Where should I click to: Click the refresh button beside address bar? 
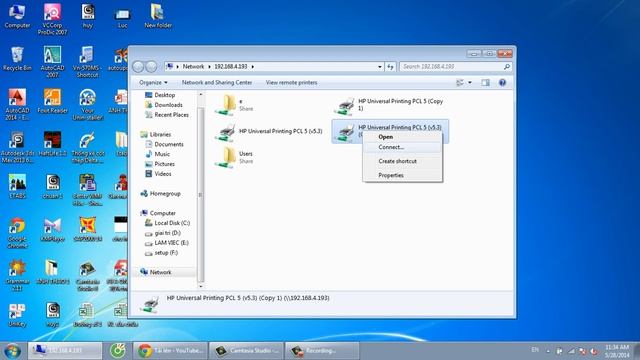tap(390, 67)
